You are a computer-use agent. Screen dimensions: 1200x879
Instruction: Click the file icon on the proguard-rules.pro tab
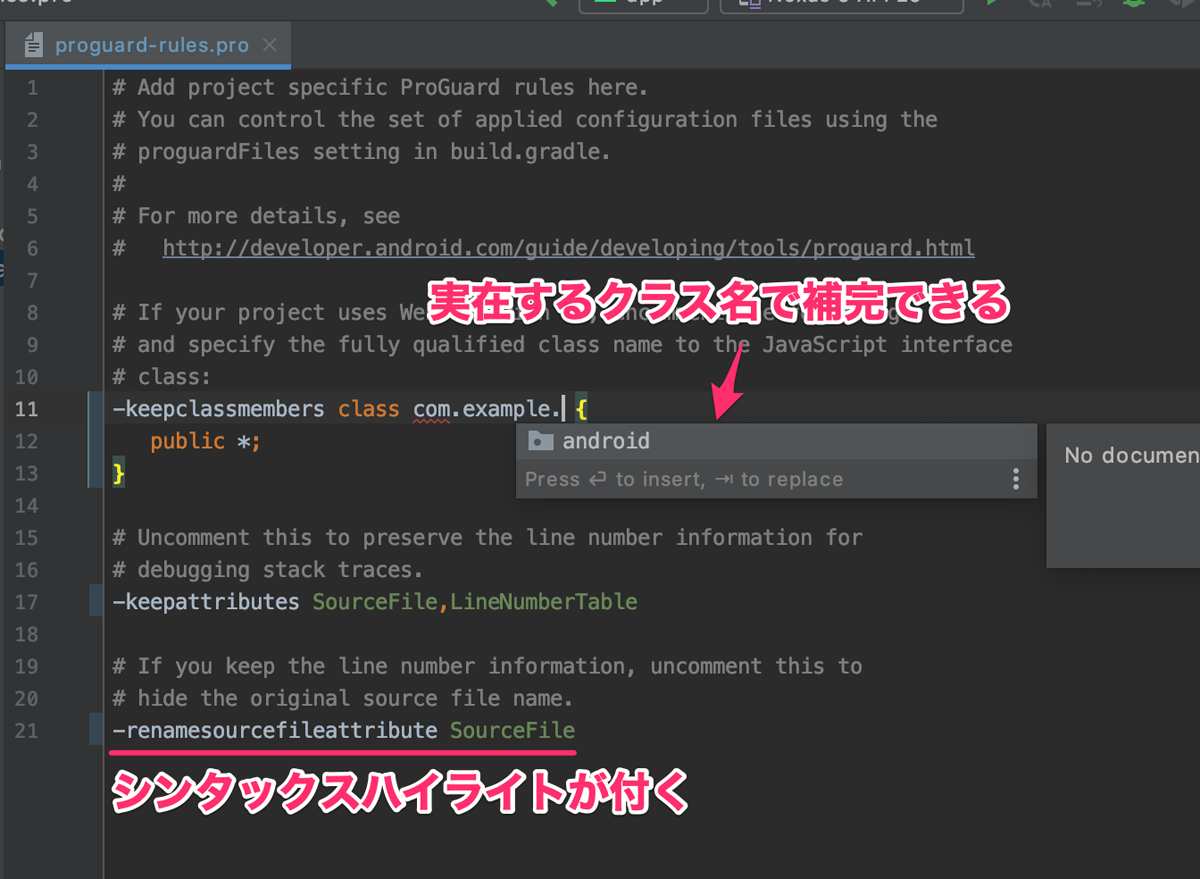click(35, 44)
